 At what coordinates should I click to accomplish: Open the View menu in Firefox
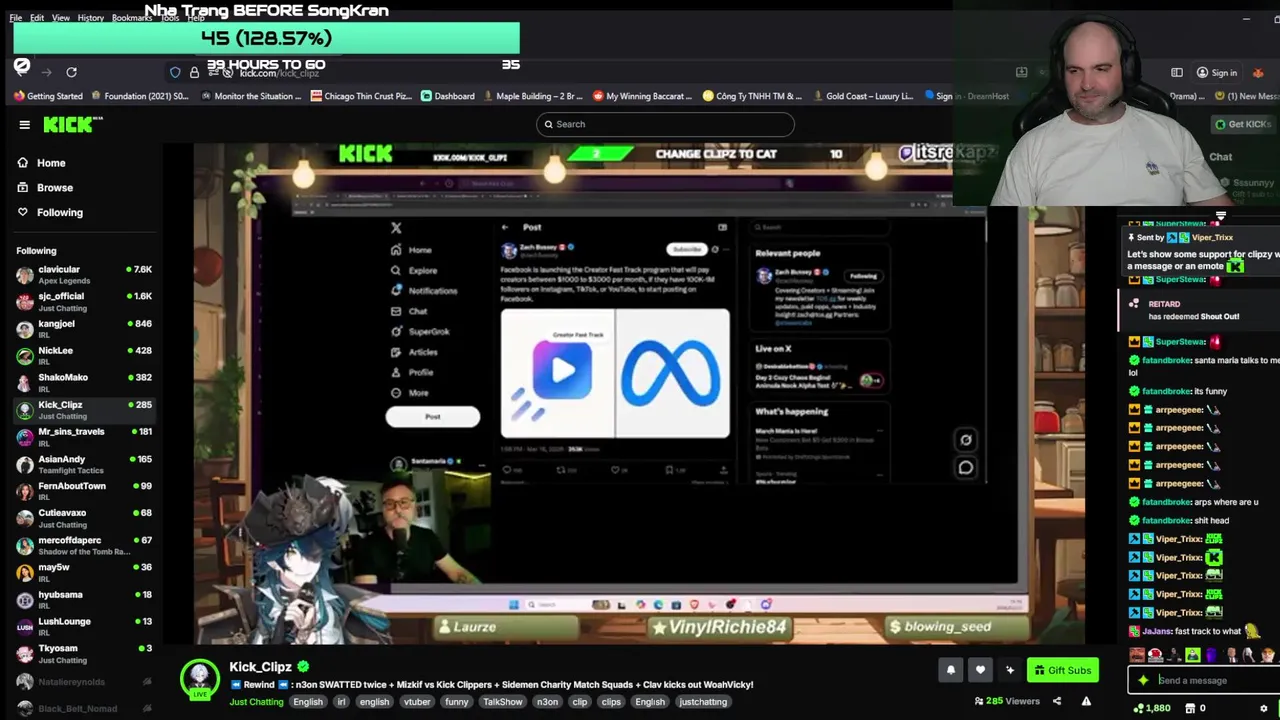point(61,18)
